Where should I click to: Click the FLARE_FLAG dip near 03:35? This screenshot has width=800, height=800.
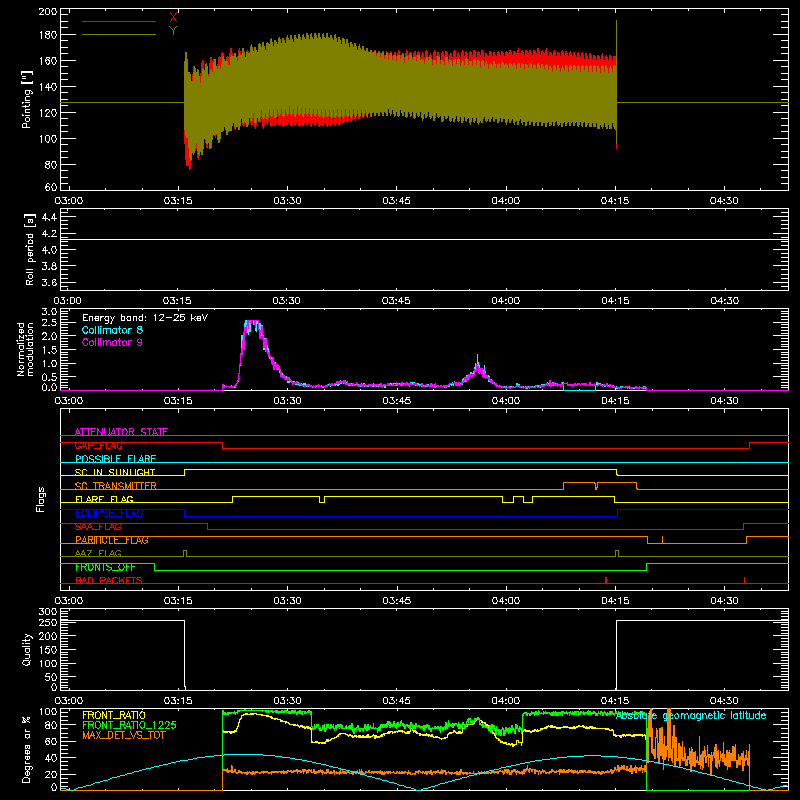(322, 500)
